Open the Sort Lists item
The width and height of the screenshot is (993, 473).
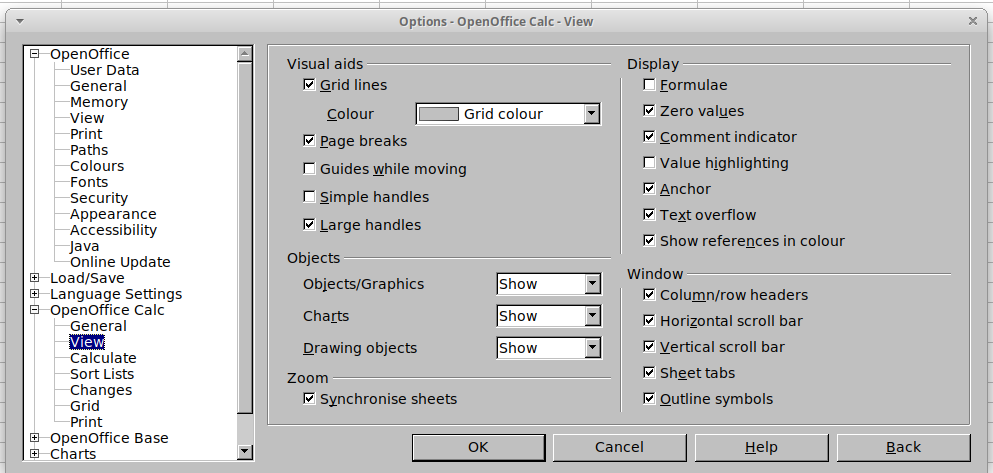click(x=102, y=374)
